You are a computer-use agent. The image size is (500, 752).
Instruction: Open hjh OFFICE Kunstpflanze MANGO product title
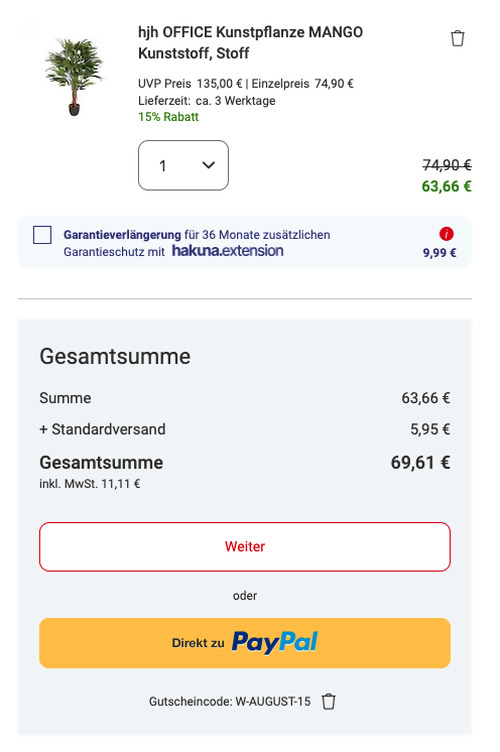click(x=250, y=42)
